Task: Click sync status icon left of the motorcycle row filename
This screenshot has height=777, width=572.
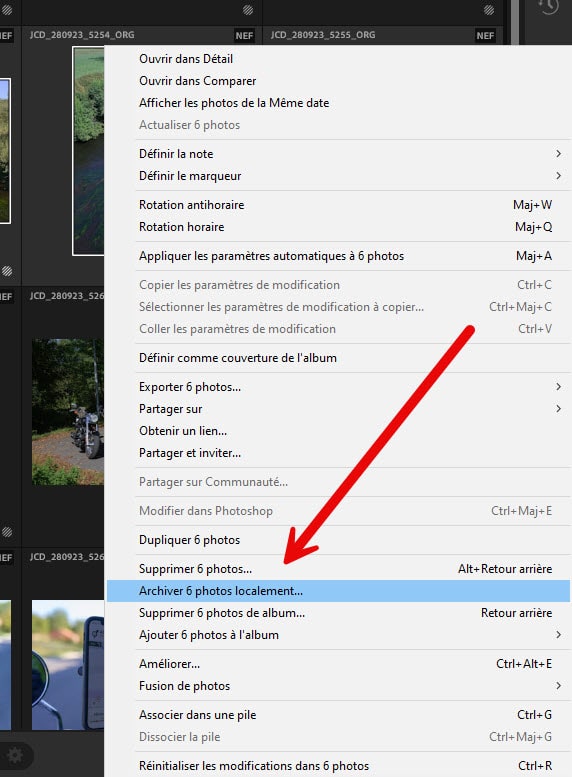Action: (x=6, y=271)
